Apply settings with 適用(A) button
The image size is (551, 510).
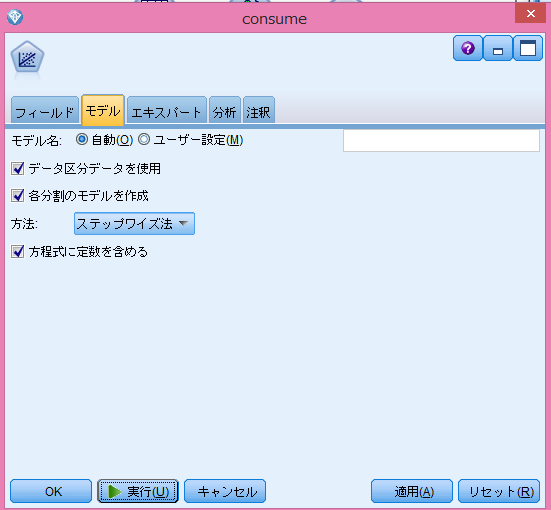tap(412, 491)
